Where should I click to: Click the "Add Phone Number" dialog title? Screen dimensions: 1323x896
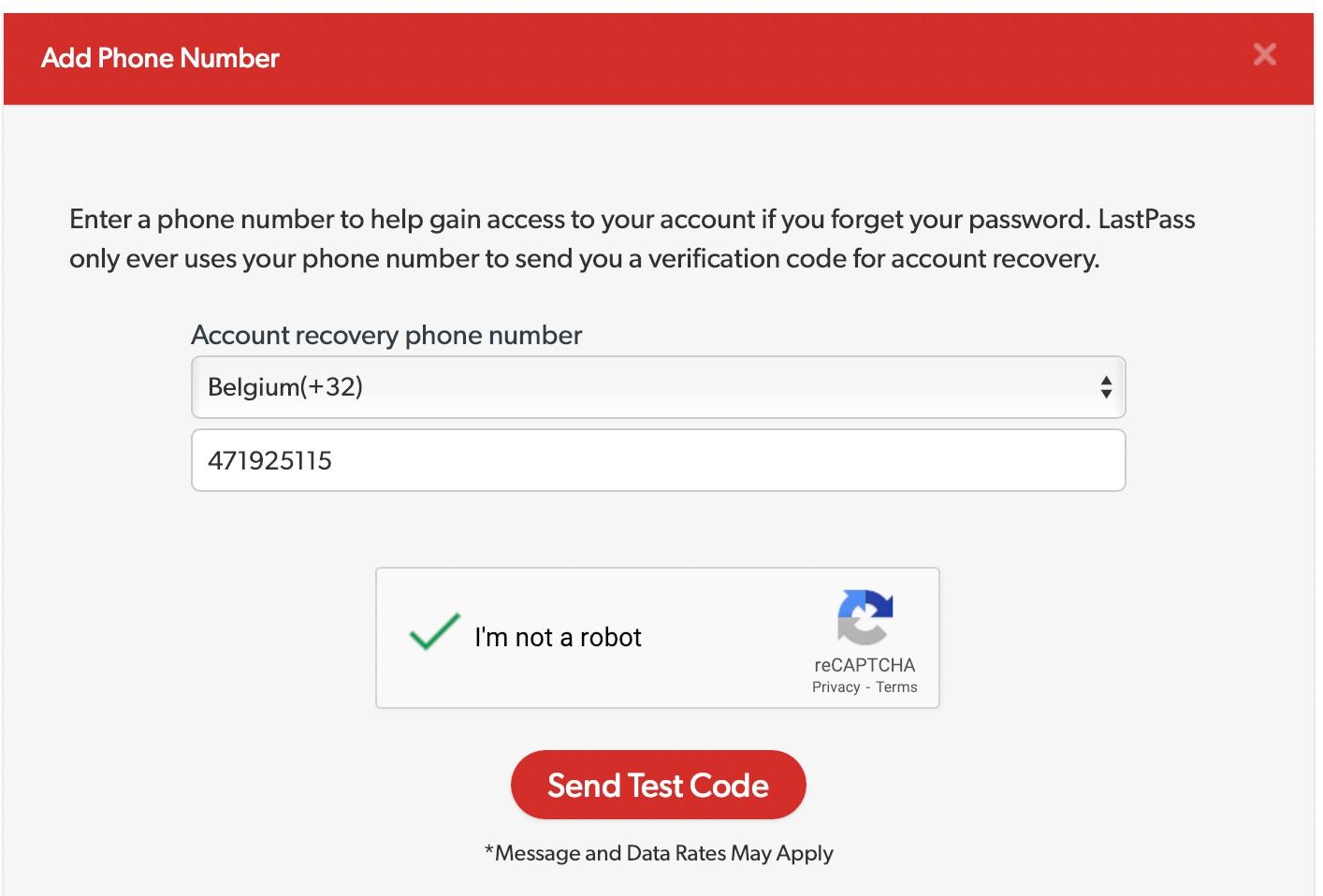coord(160,58)
